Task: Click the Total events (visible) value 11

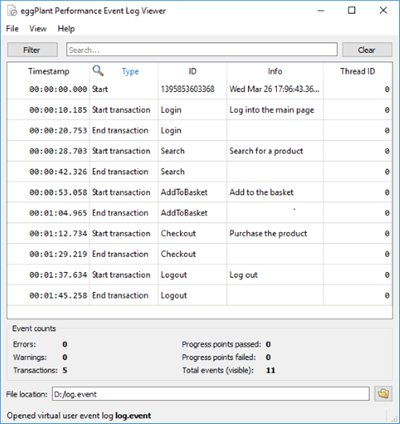Action: pyautogui.click(x=271, y=370)
